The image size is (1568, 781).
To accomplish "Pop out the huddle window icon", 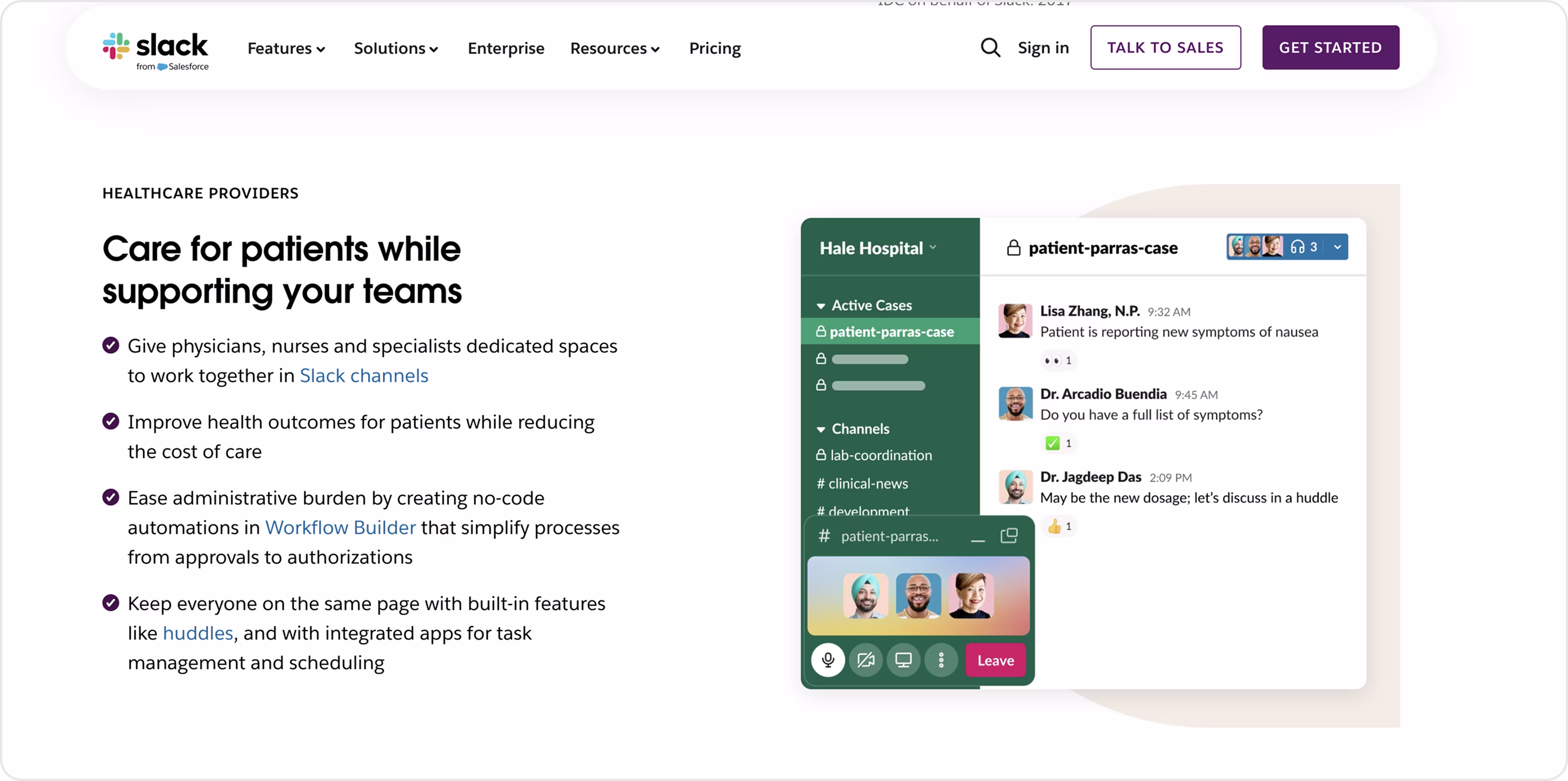I will 1009,535.
